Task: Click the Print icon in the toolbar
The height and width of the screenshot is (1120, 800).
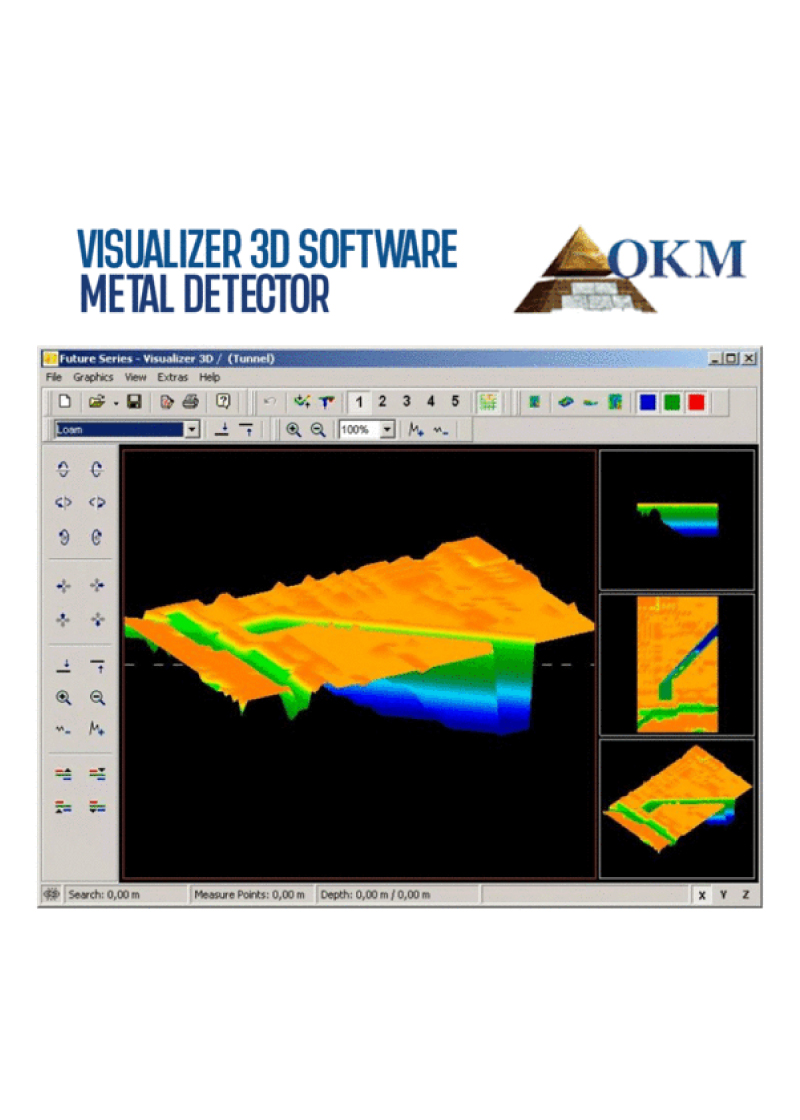Action: pos(190,401)
